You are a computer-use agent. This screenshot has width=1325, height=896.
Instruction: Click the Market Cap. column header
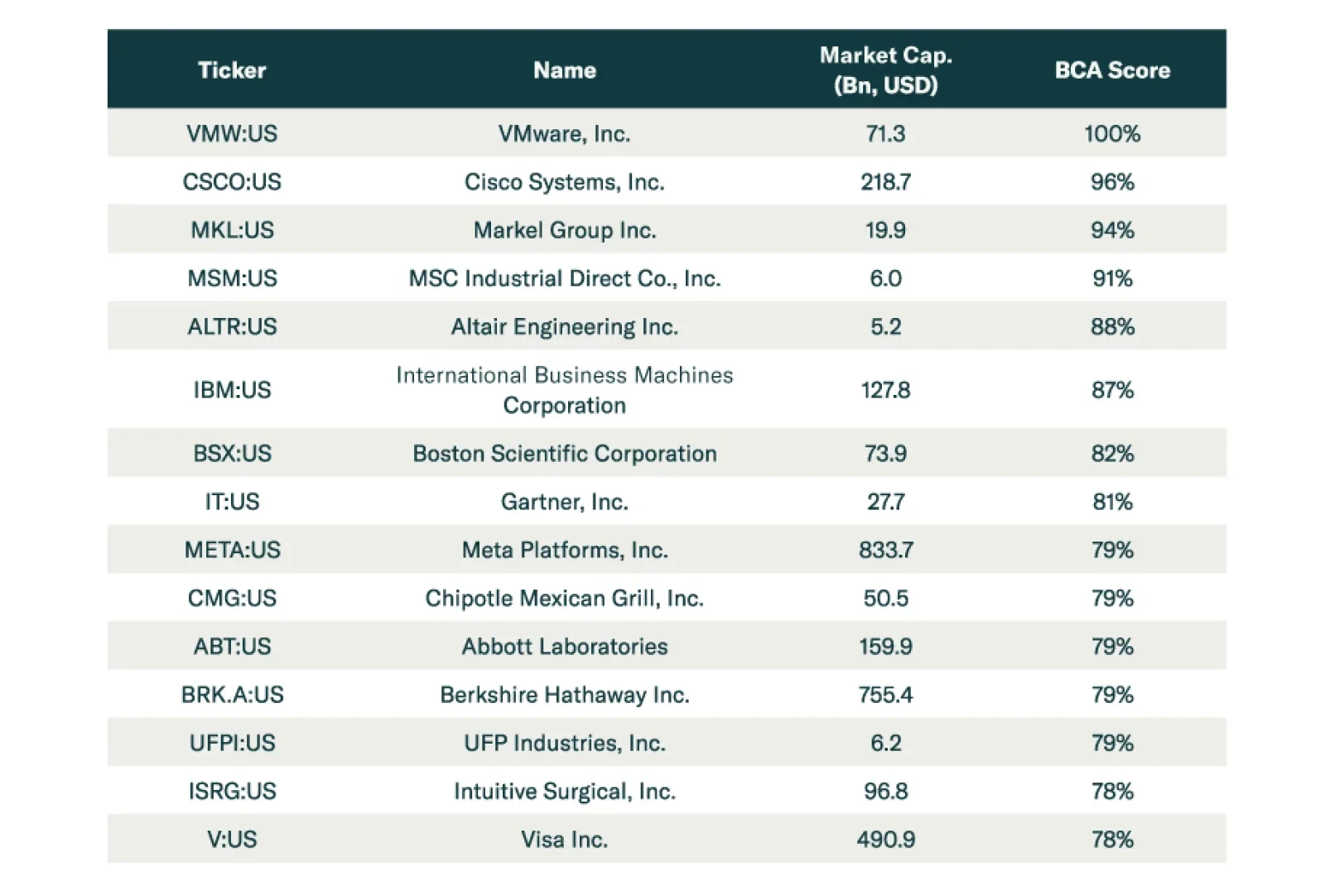(885, 70)
